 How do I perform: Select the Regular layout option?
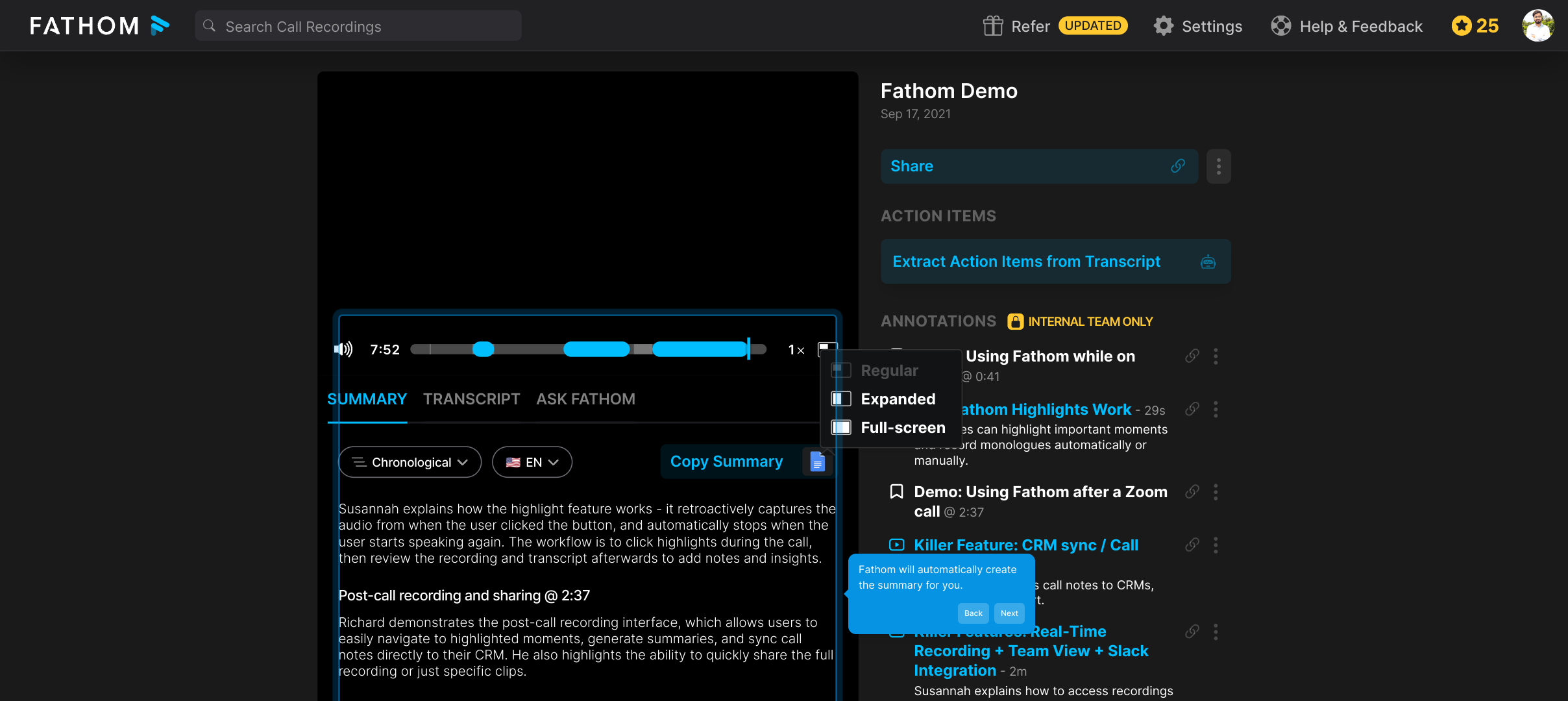coord(890,371)
